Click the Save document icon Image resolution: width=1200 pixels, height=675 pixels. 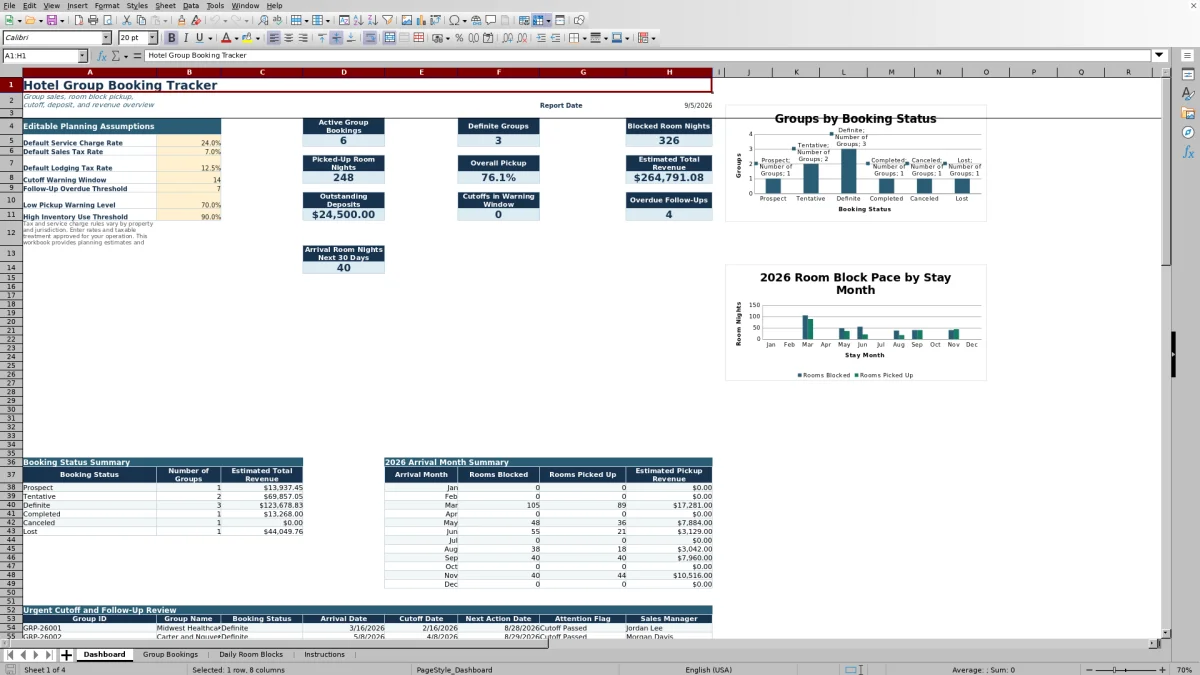point(51,20)
